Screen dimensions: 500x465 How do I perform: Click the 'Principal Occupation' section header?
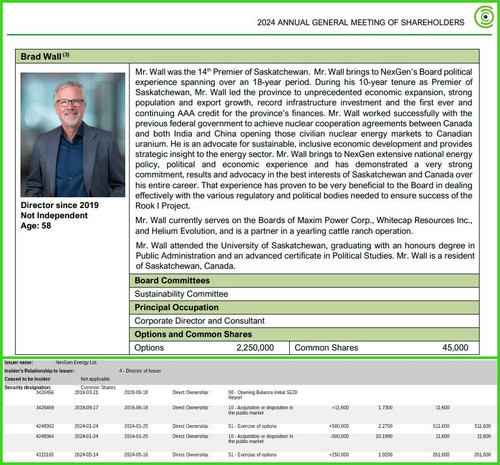[304, 307]
